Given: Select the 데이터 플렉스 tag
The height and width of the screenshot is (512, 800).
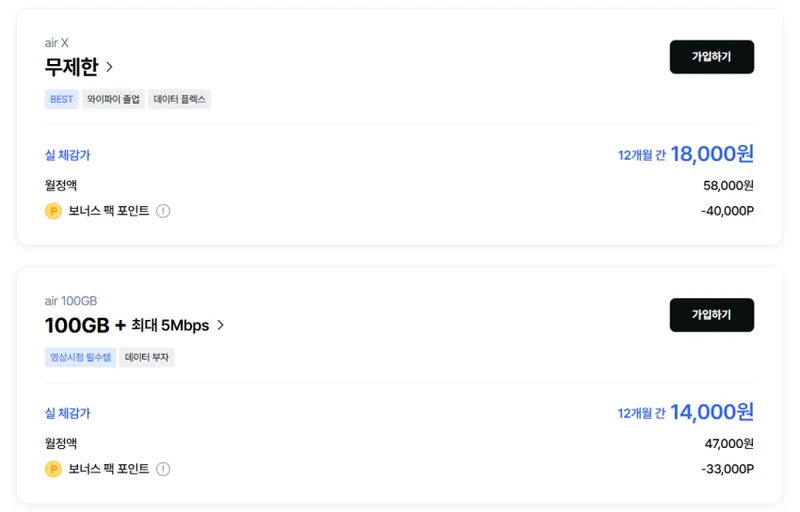Looking at the screenshot, I should [180, 99].
